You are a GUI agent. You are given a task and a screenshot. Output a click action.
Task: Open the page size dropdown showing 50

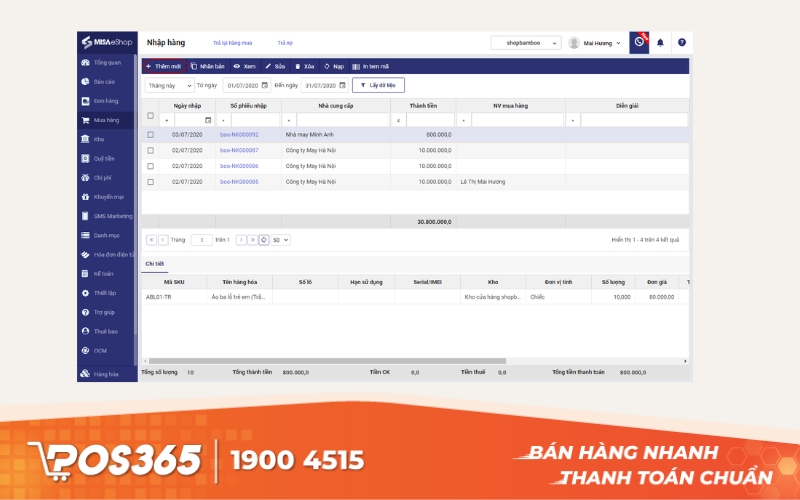[x=281, y=240]
